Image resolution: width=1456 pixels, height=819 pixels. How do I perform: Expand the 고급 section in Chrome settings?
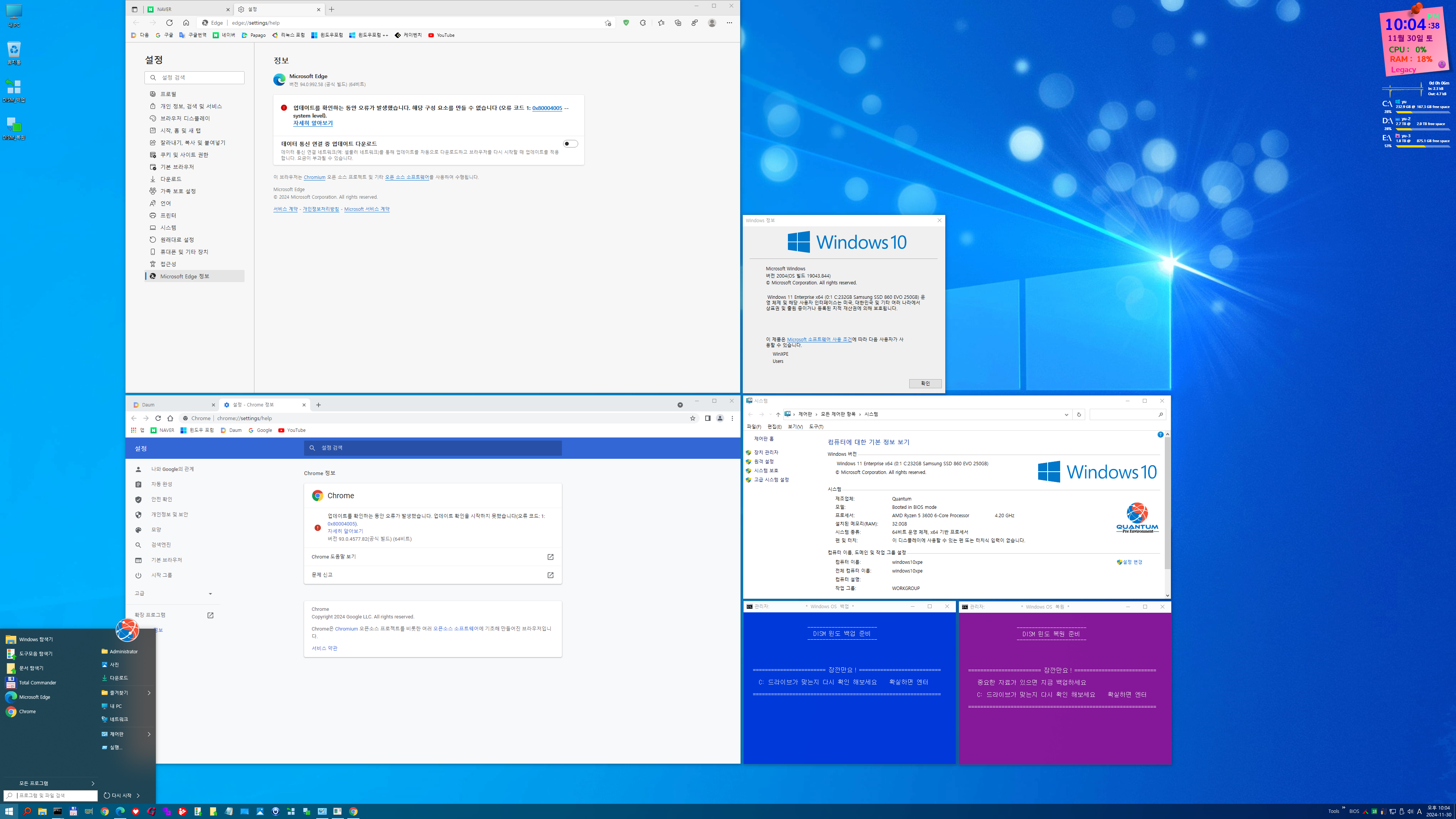pos(173,593)
